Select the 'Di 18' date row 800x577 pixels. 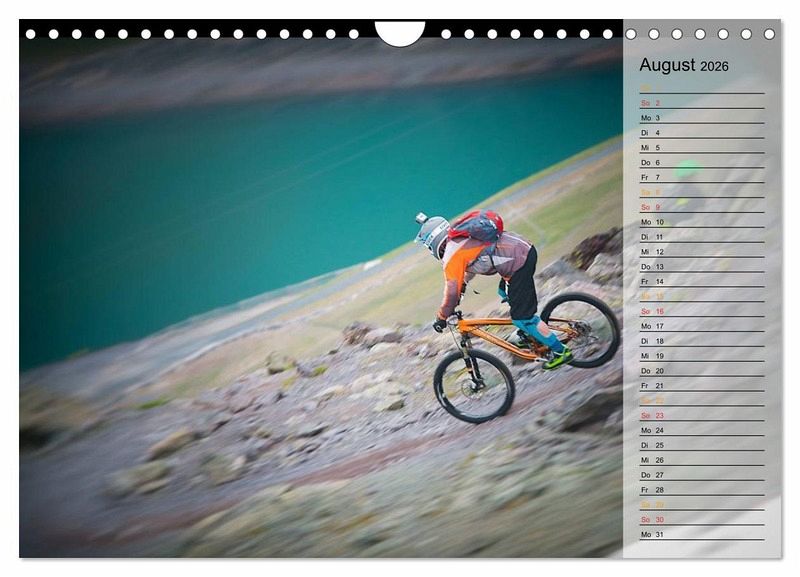(702, 341)
